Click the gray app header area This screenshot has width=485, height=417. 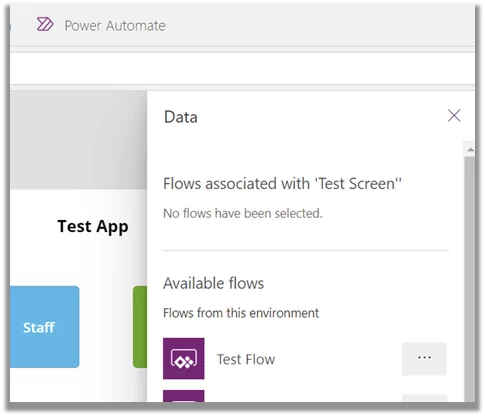pos(78,140)
